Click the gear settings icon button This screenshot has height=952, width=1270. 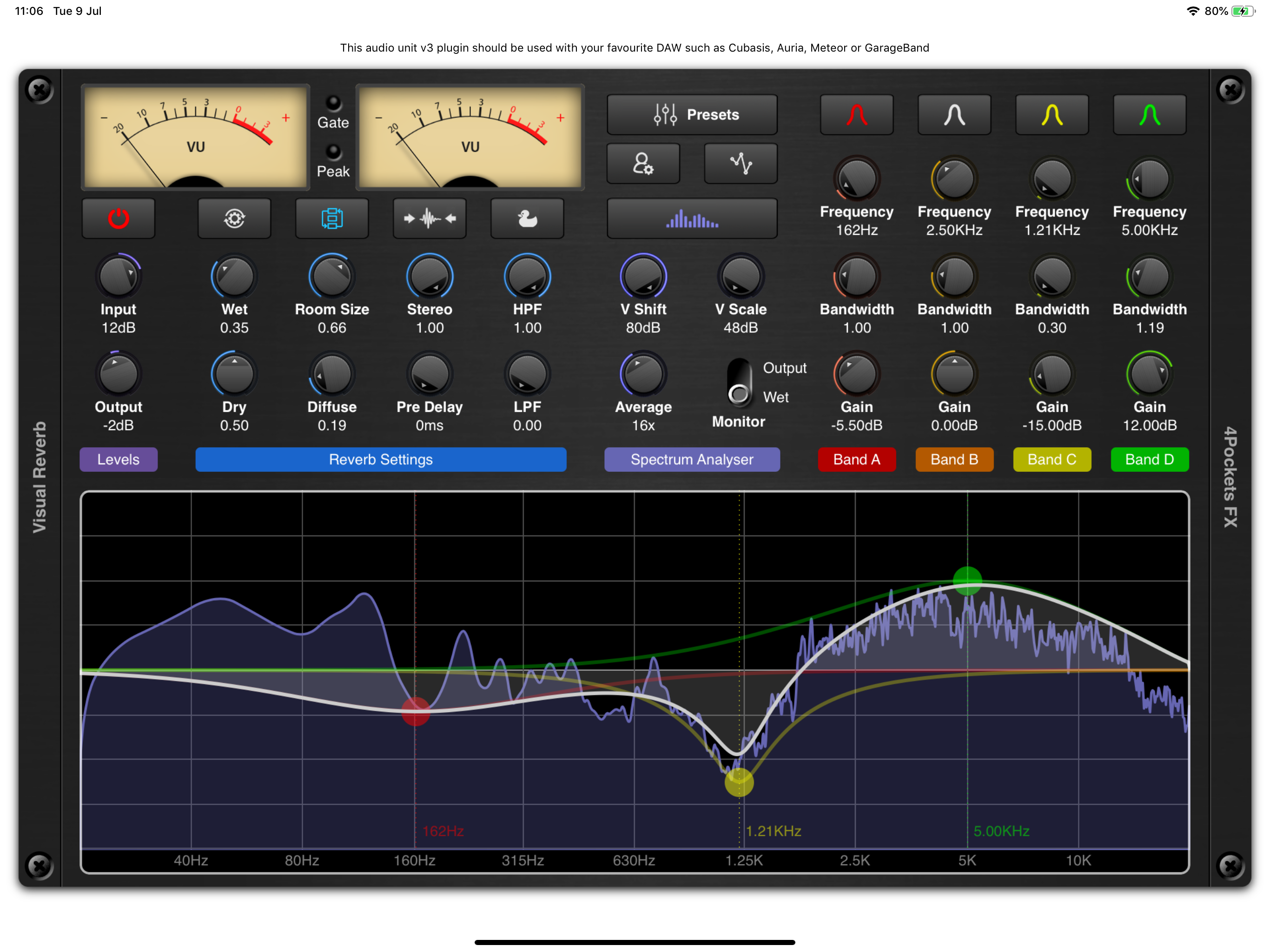point(234,218)
